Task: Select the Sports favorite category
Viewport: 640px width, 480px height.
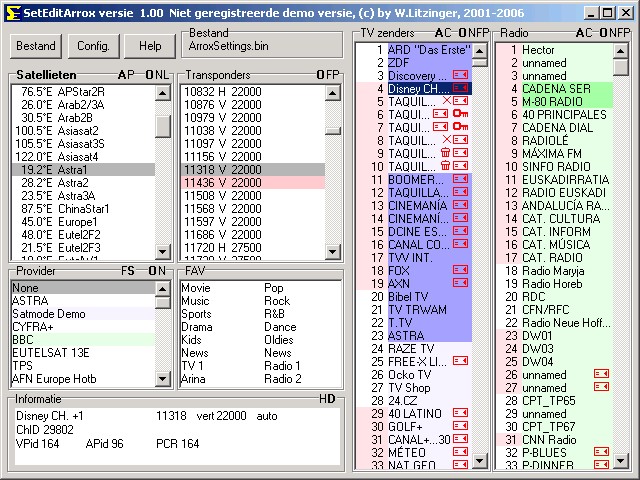Action: pos(197,314)
